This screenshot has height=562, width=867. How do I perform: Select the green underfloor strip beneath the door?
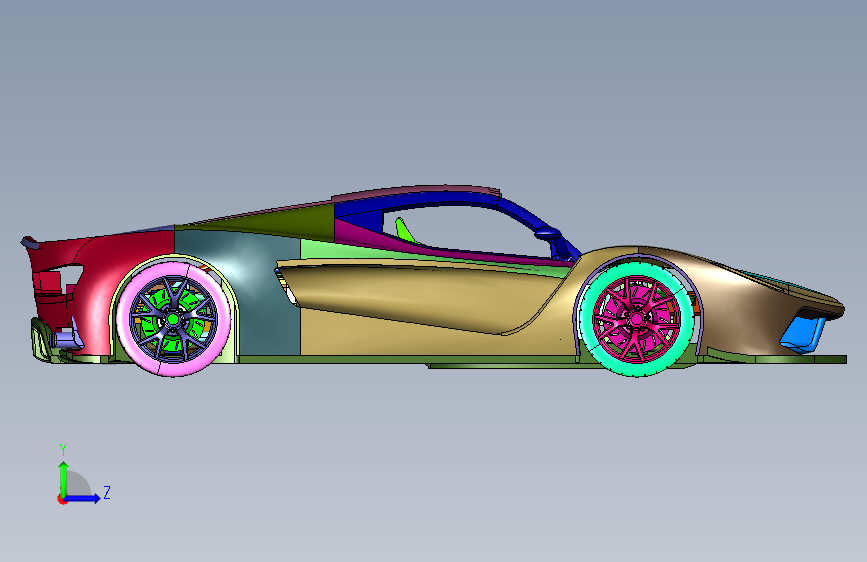pos(409,359)
